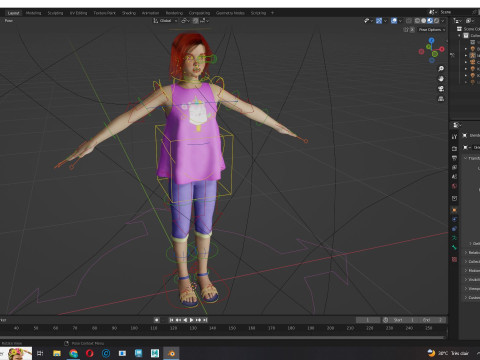Click the current frame number field
Image resolution: width=480 pixels, height=360 pixels.
[368, 320]
